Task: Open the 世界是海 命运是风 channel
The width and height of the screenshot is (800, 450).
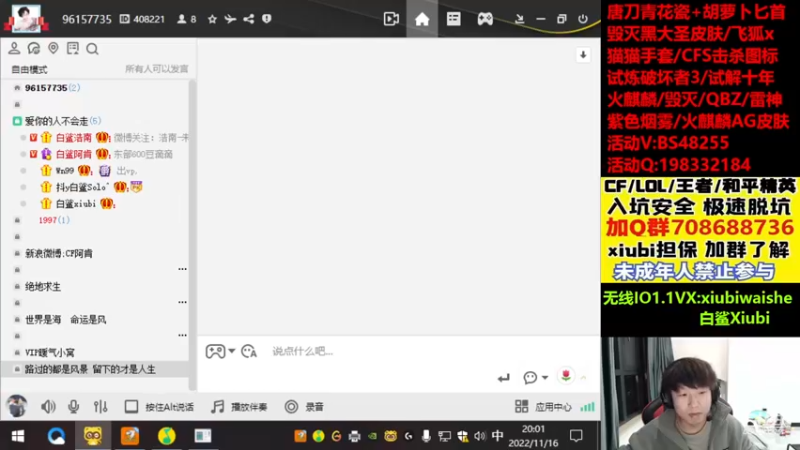Action: pyautogui.click(x=65, y=319)
